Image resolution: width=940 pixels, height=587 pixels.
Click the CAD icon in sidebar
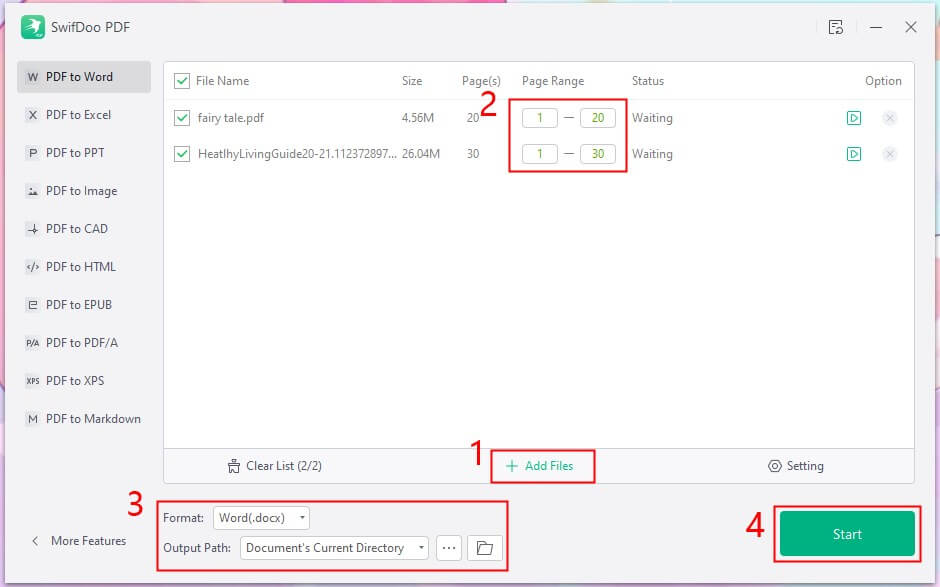pos(33,229)
